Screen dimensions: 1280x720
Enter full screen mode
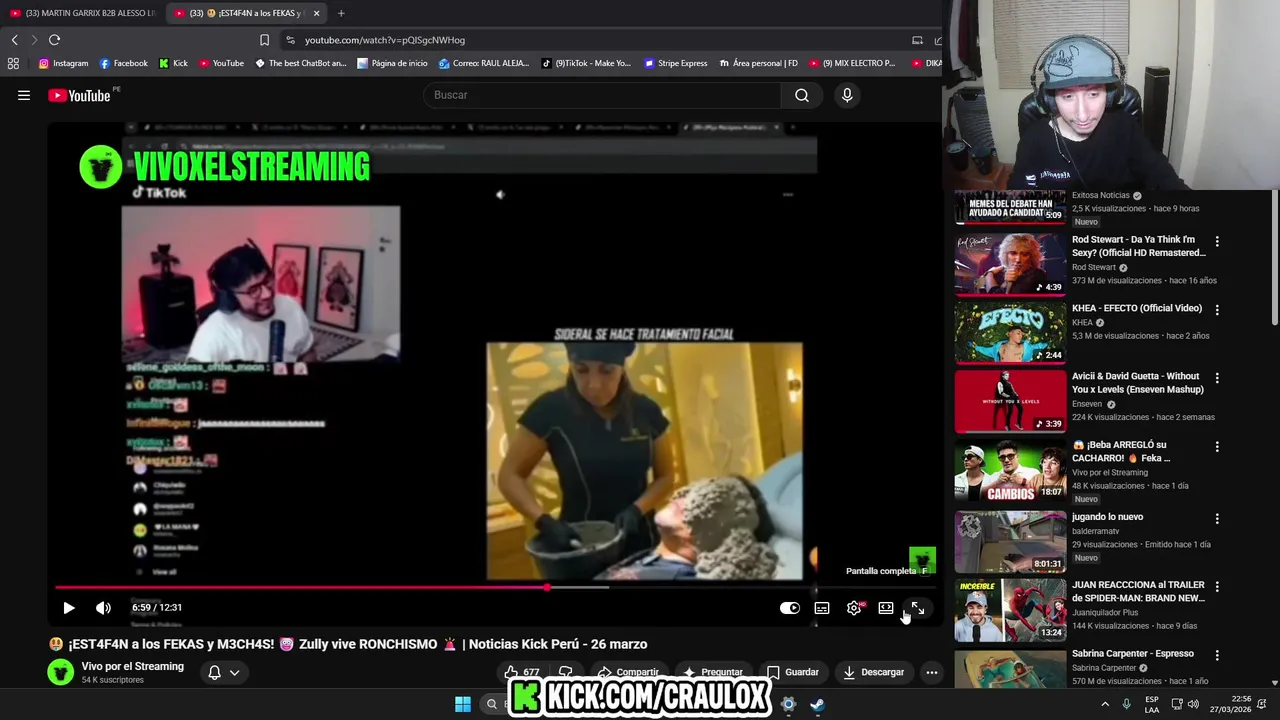(x=918, y=608)
